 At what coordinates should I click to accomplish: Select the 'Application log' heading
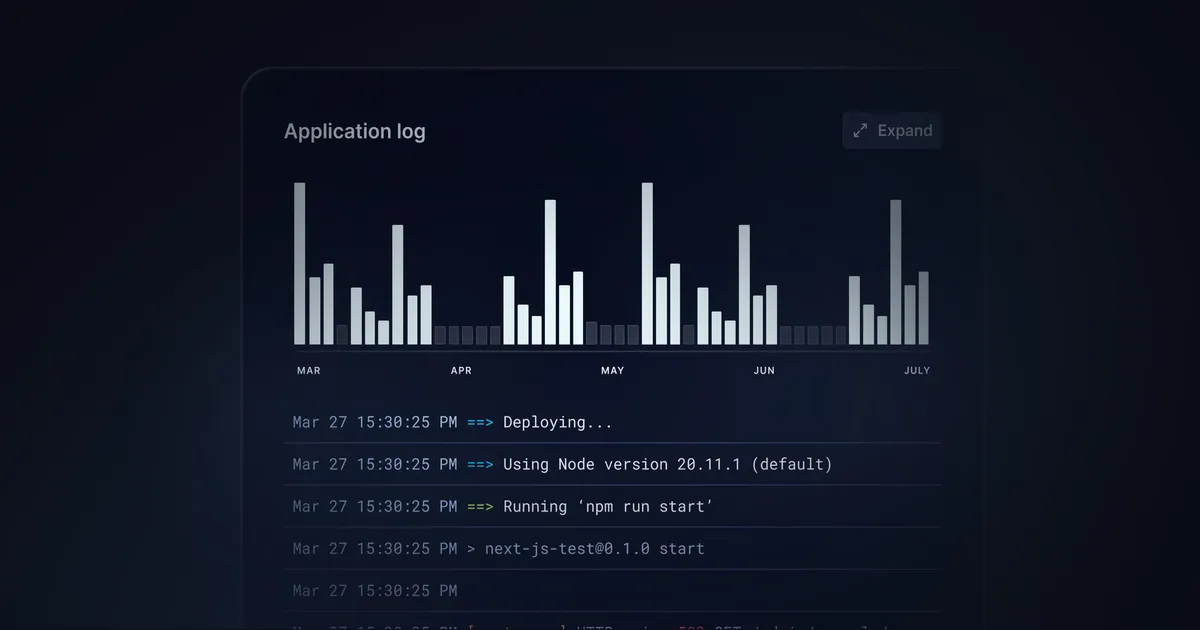click(x=355, y=132)
